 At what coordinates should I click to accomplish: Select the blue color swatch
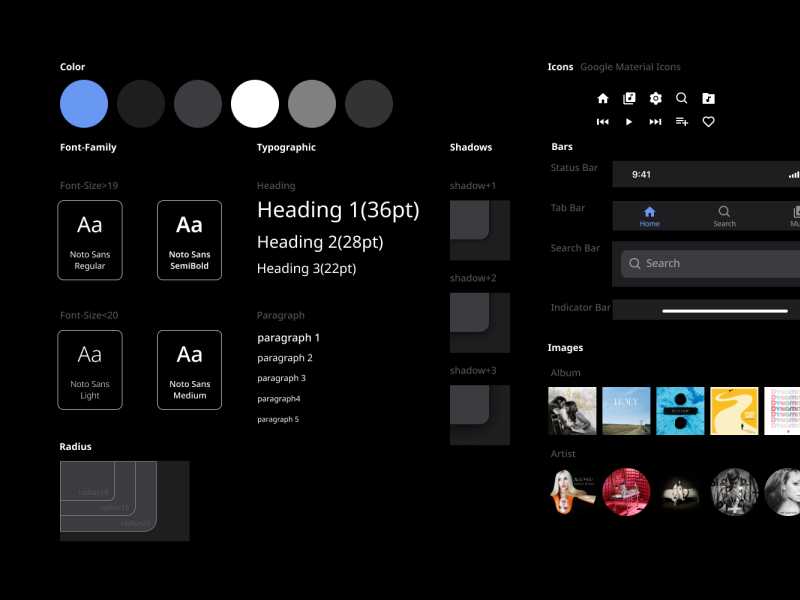coord(83,103)
